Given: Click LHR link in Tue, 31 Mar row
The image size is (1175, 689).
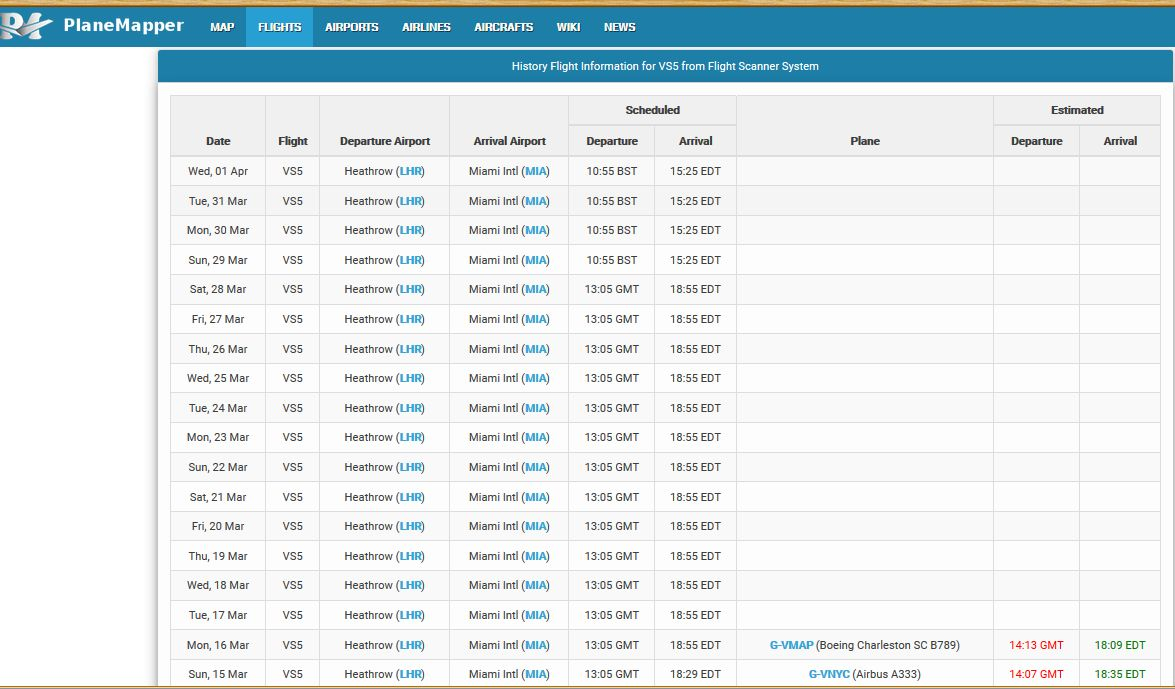Looking at the screenshot, I should [x=411, y=201].
